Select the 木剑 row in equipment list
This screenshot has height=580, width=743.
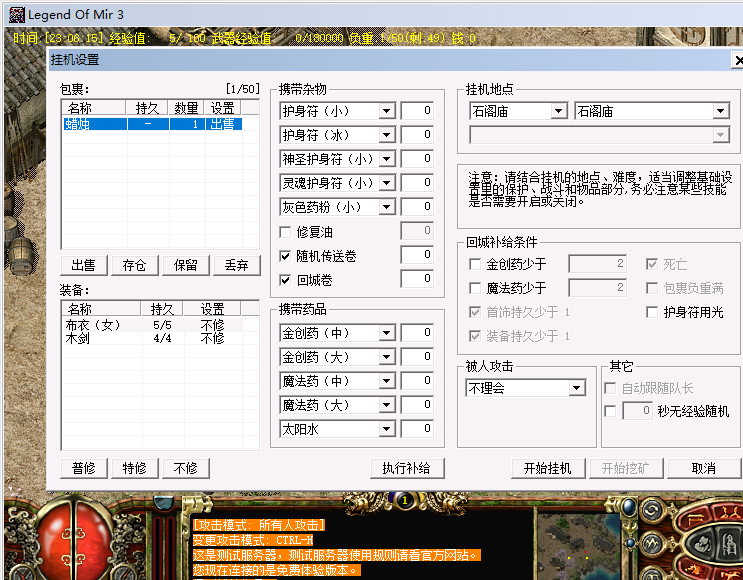(x=153, y=338)
